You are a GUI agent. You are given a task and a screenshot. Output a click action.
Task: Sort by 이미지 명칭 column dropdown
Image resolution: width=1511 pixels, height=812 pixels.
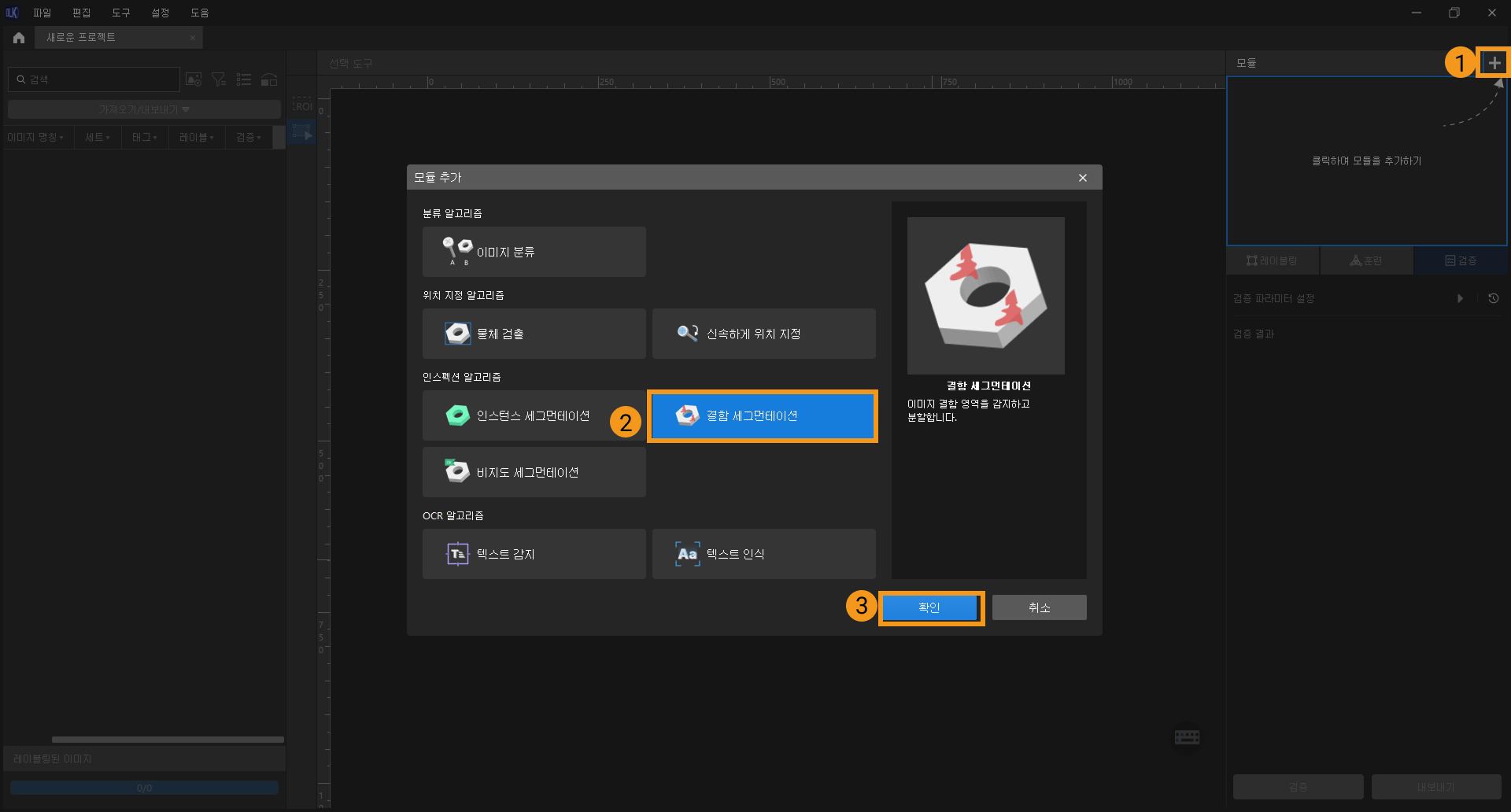[36, 137]
